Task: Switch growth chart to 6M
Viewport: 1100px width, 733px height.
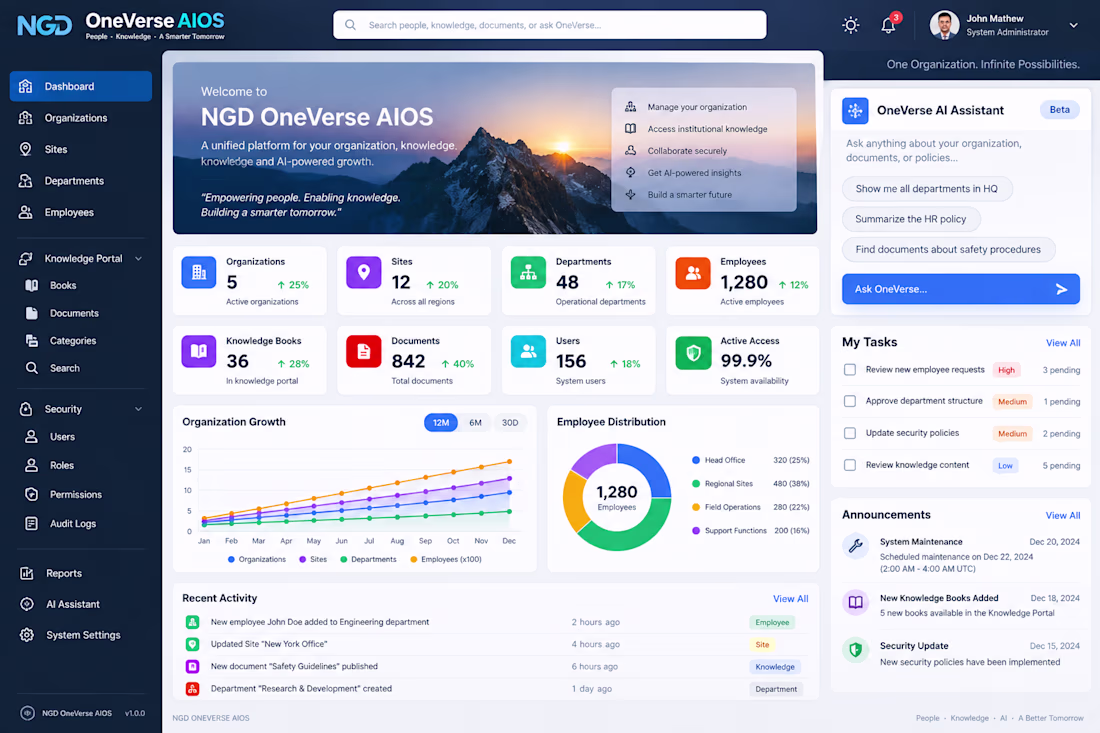Action: coord(475,423)
